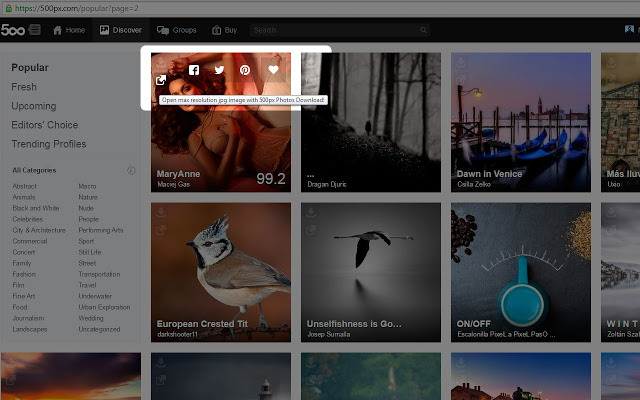The height and width of the screenshot is (400, 640).
Task: Click open-in-new-tab icon on European Crested Tit photo
Action: click(161, 230)
